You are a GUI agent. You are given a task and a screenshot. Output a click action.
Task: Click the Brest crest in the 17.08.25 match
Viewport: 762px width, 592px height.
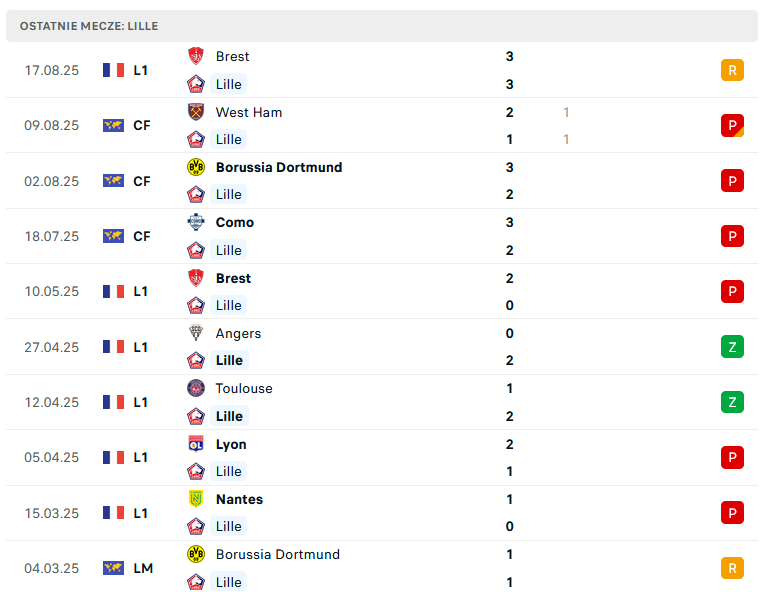click(196, 56)
